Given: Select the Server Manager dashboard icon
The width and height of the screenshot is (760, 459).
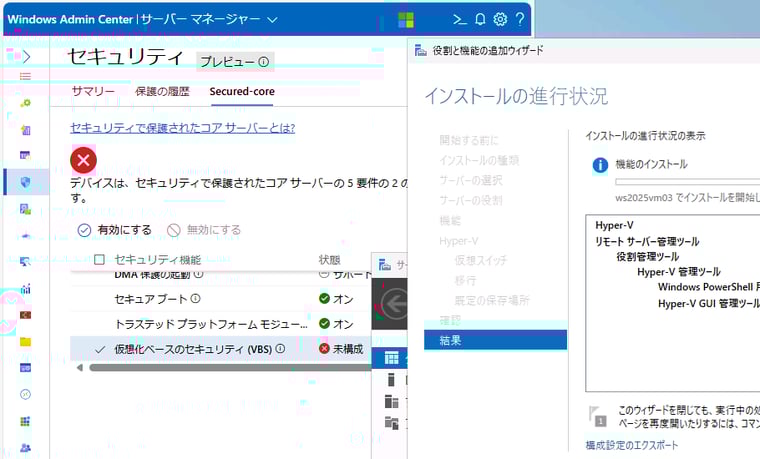Looking at the screenshot, I should point(392,358).
